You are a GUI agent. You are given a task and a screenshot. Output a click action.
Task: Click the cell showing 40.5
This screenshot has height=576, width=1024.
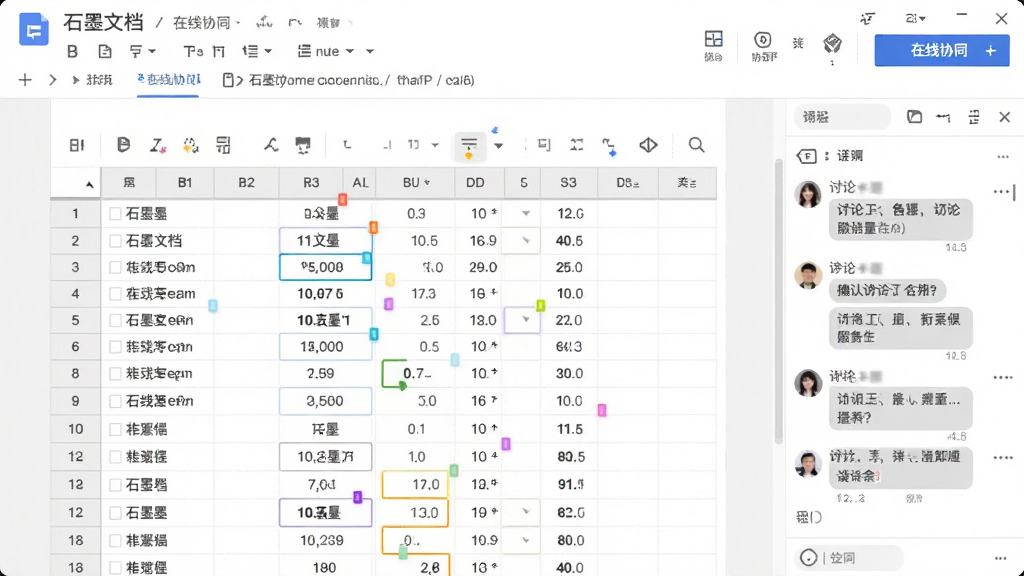(569, 241)
